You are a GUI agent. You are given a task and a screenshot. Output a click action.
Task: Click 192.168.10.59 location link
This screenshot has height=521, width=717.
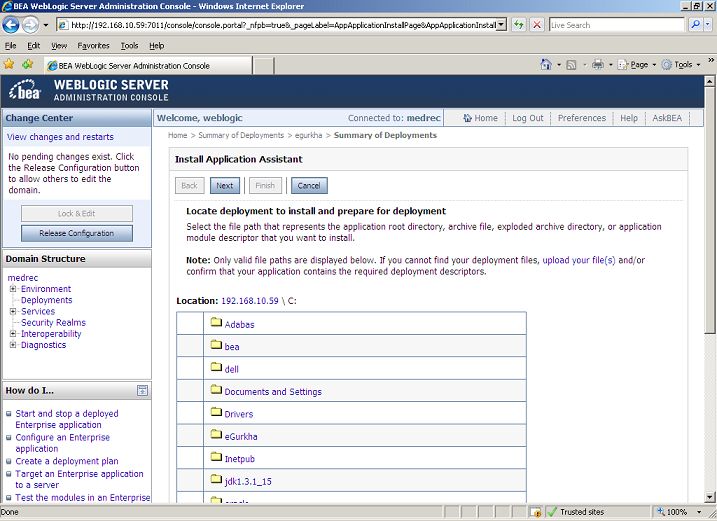coord(250,301)
